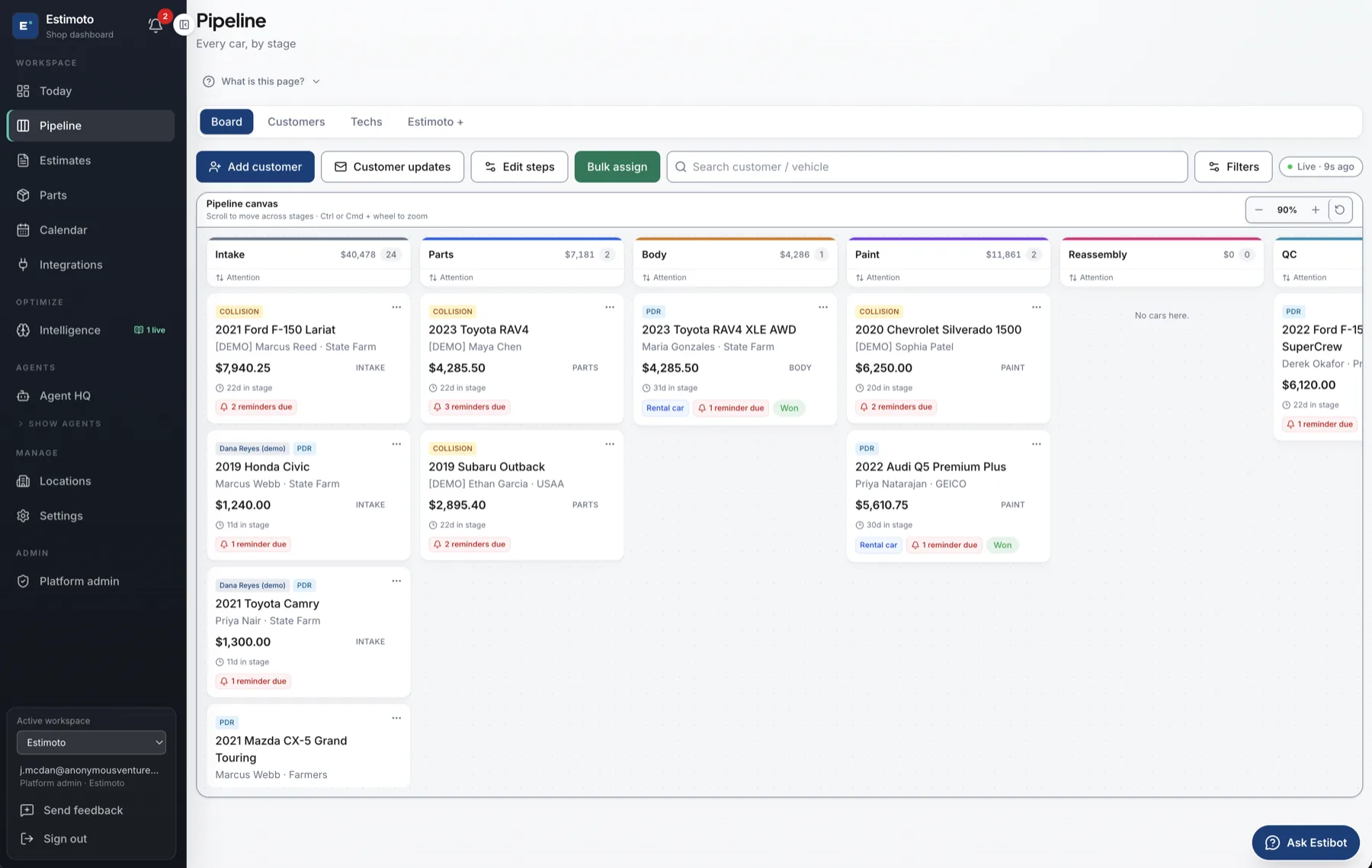Sort Intake column by Attention
This screenshot has height=868, width=1372.
tap(238, 277)
